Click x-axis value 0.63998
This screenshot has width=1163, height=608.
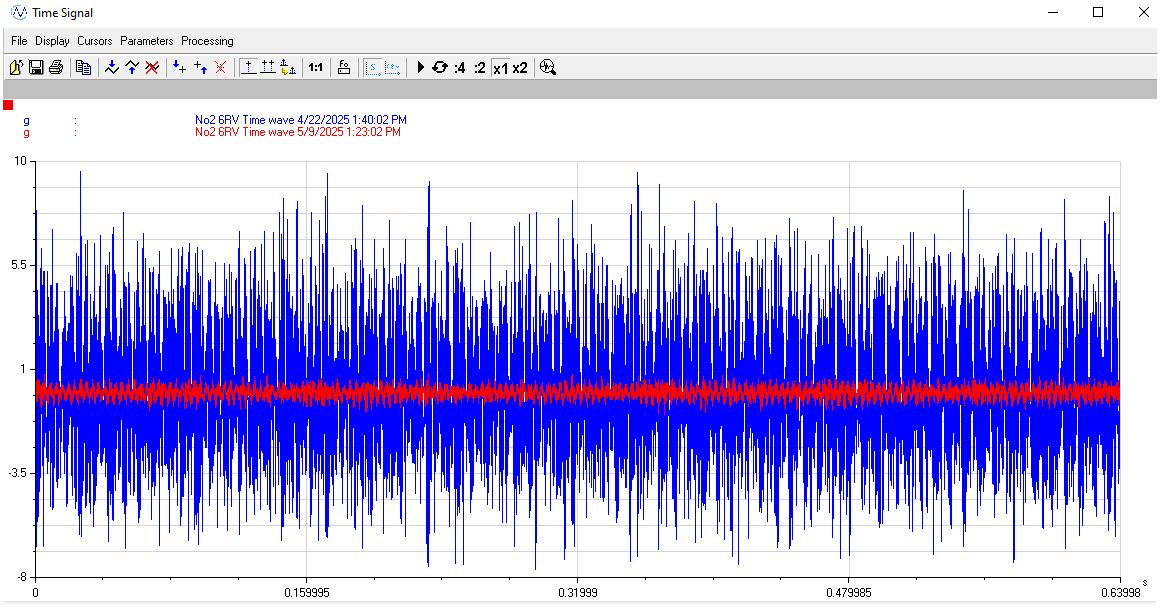point(1120,592)
